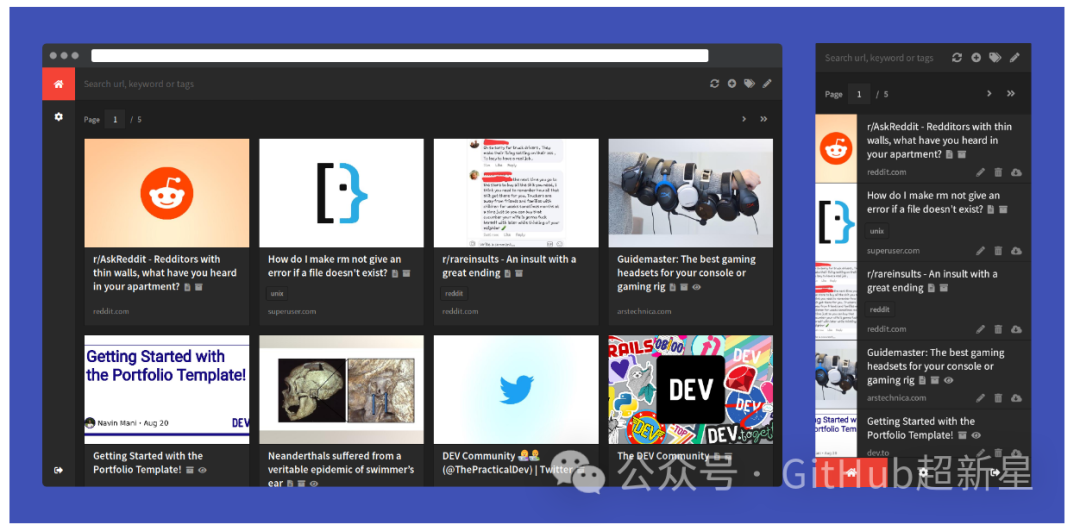Edit the r/AskReddit bookmark in mobile view
The width and height of the screenshot is (1080, 531).
point(981,172)
